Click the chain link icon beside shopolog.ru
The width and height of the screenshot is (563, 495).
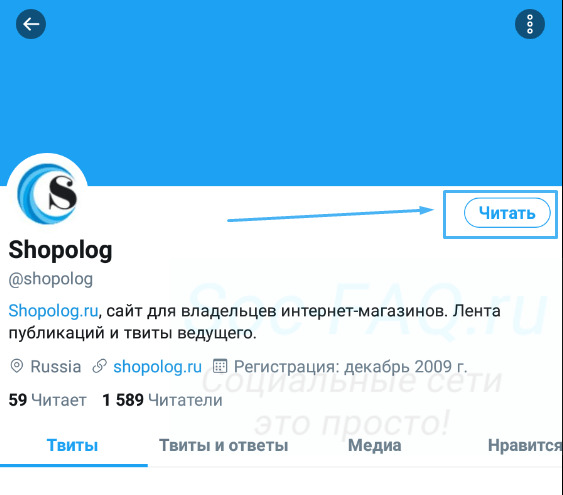pyautogui.click(x=99, y=366)
